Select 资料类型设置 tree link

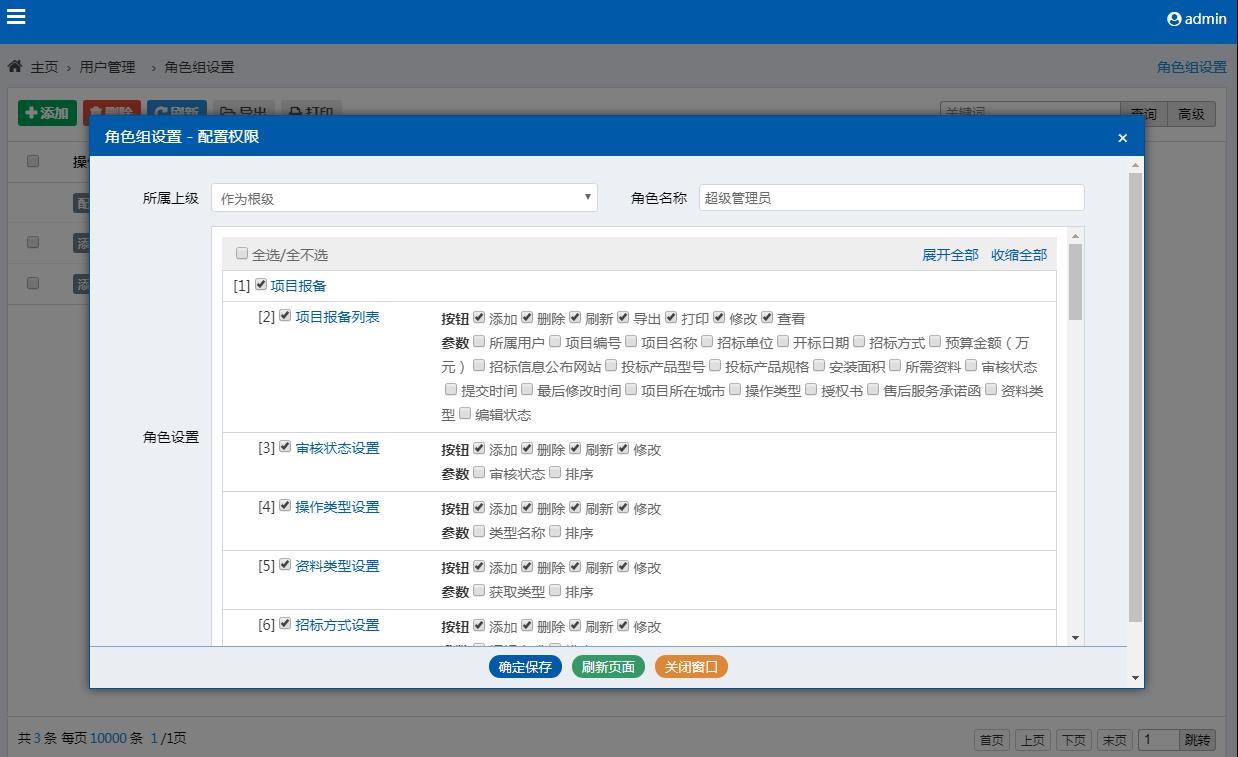[x=338, y=566]
